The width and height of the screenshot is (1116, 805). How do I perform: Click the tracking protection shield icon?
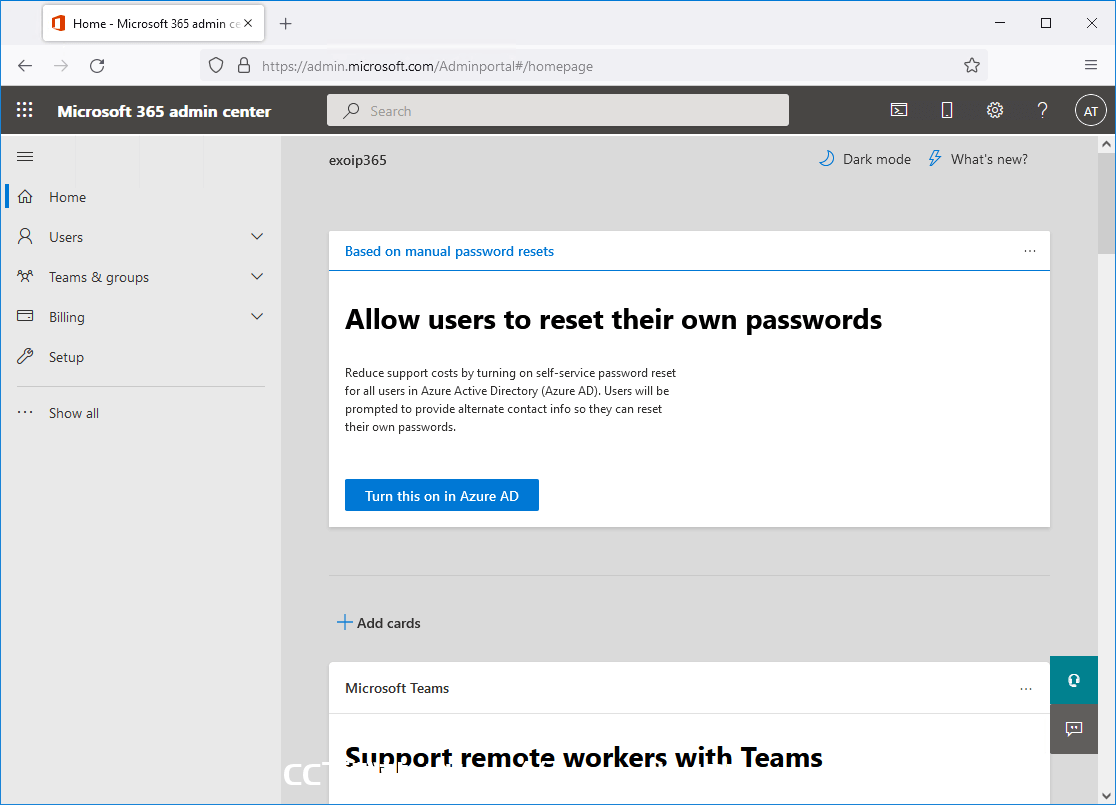pos(216,65)
